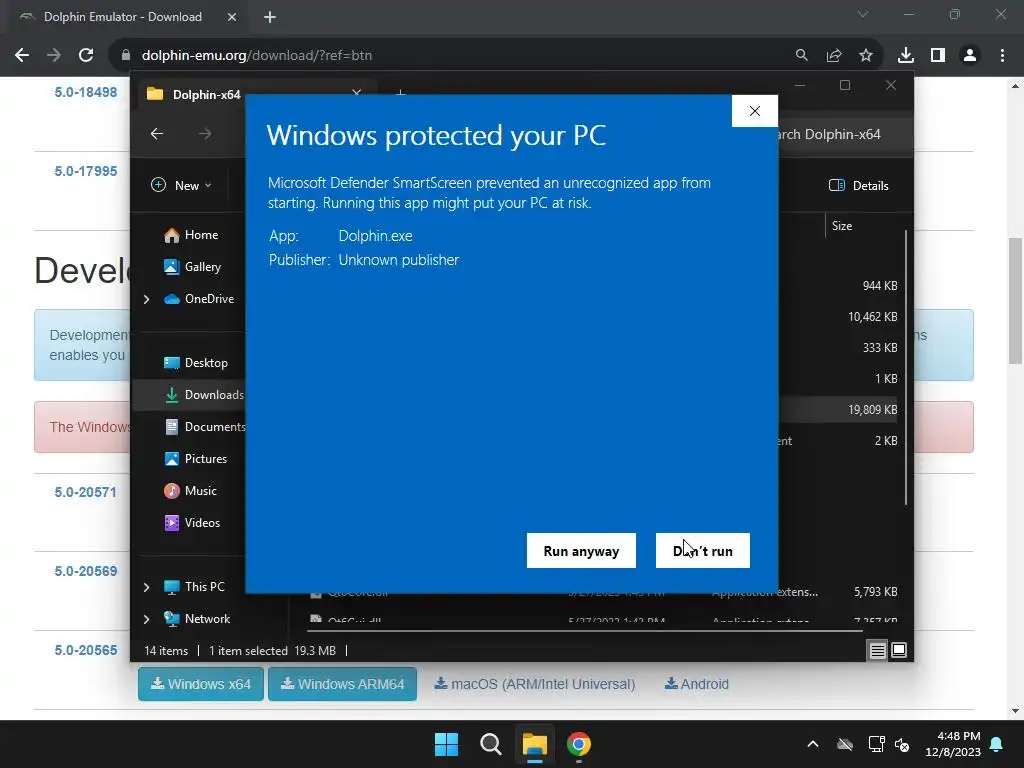Click Run anyway in SmartScreen dialog
This screenshot has width=1024, height=768.
581,551
